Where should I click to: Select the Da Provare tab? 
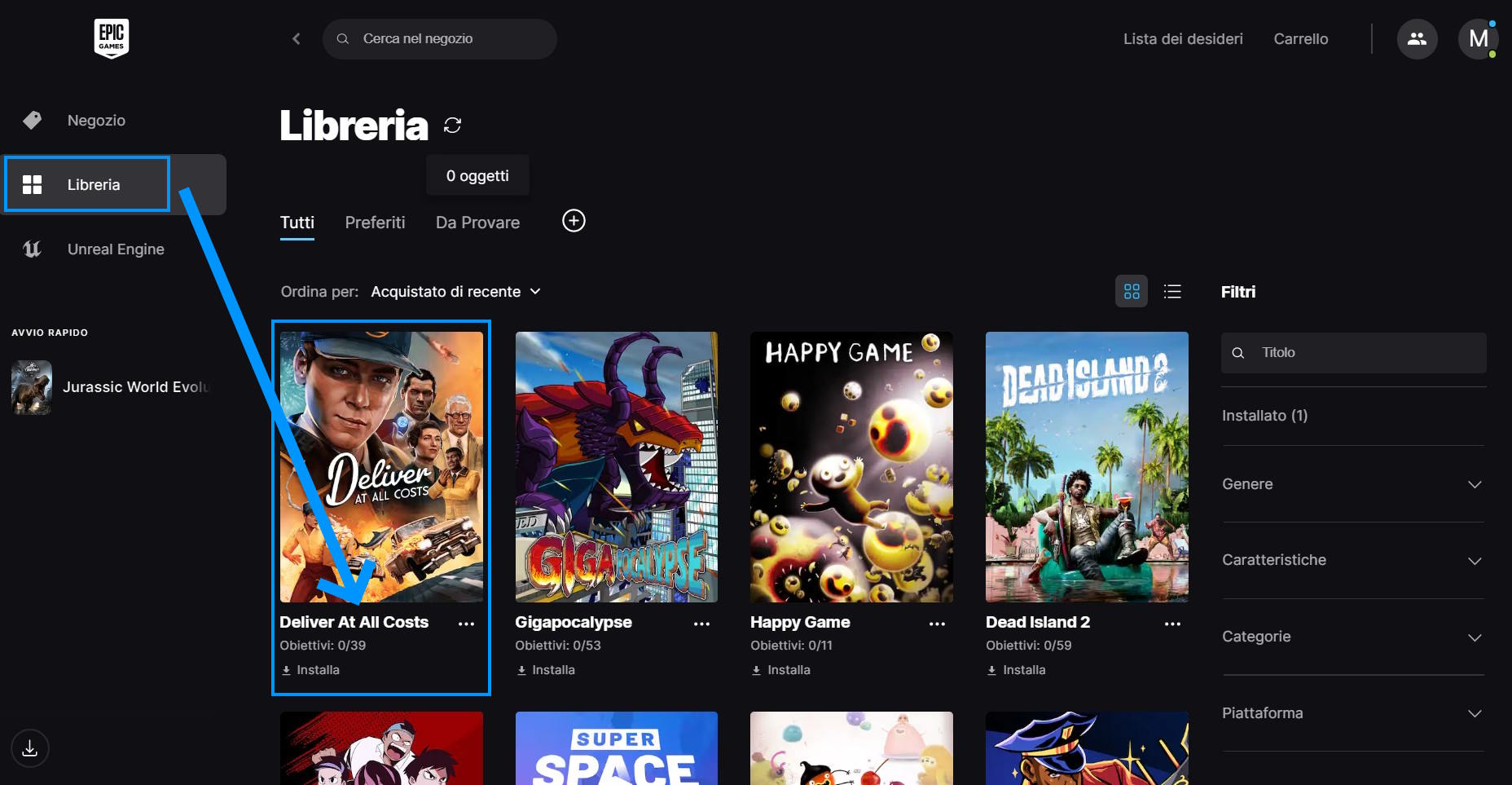pos(477,223)
